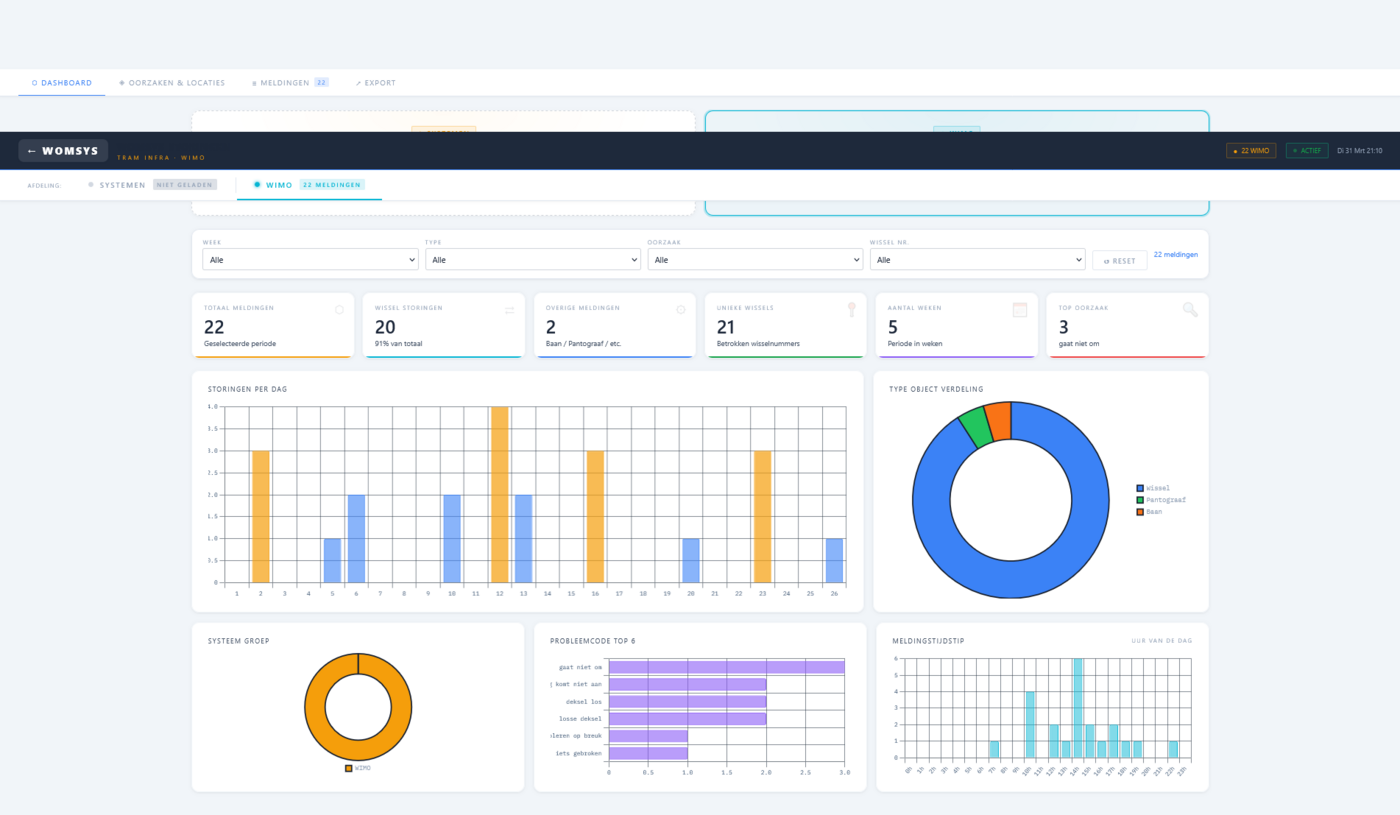Click the gear icon on Overige Meldingen card
1400x815 pixels.
point(681,309)
